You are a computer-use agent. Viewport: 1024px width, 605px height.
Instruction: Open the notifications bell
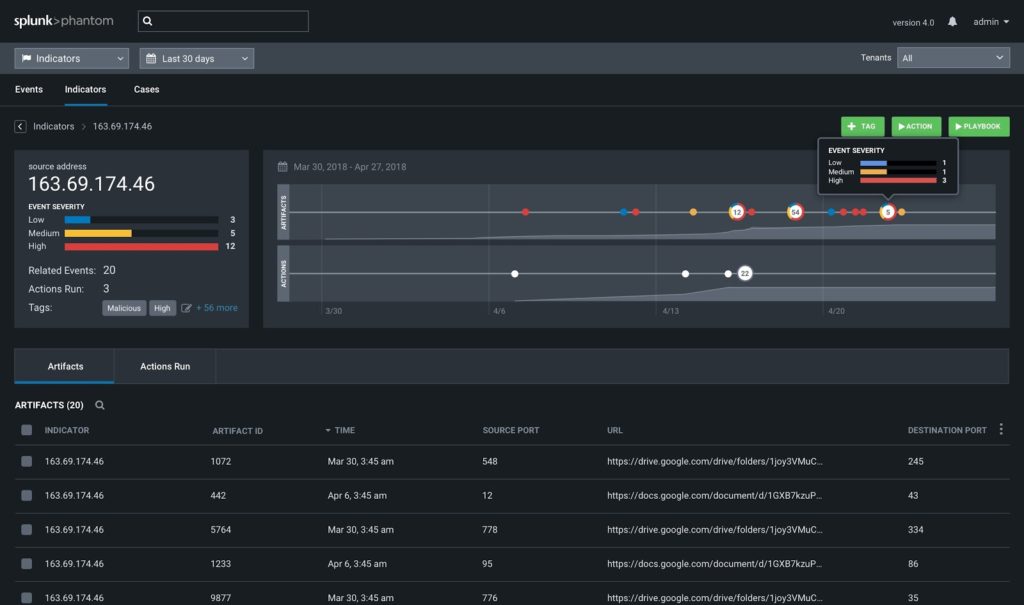pyautogui.click(x=952, y=22)
